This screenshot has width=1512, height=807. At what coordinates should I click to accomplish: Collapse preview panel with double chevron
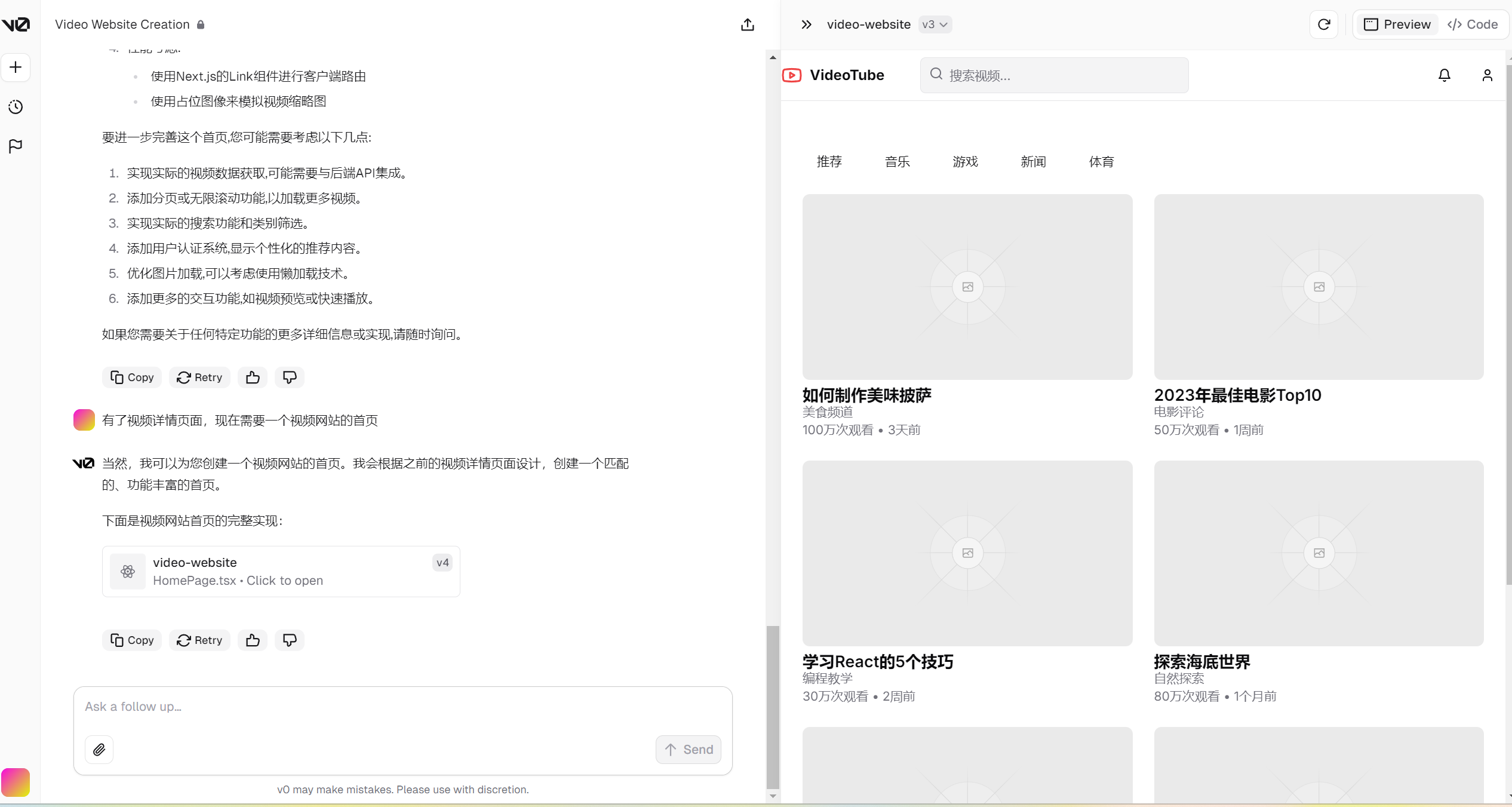pyautogui.click(x=806, y=24)
